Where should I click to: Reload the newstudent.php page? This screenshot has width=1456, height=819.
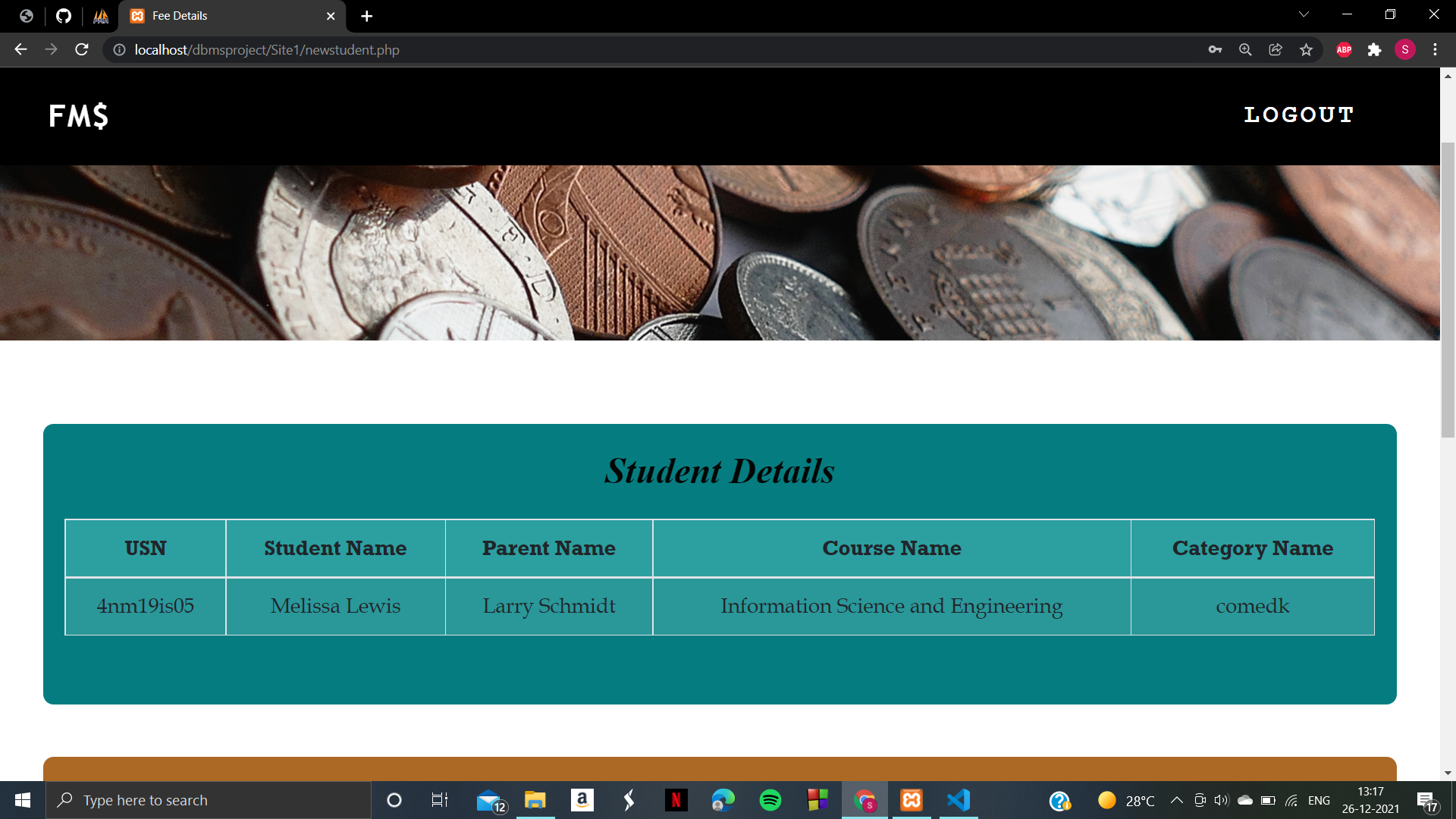(x=81, y=49)
